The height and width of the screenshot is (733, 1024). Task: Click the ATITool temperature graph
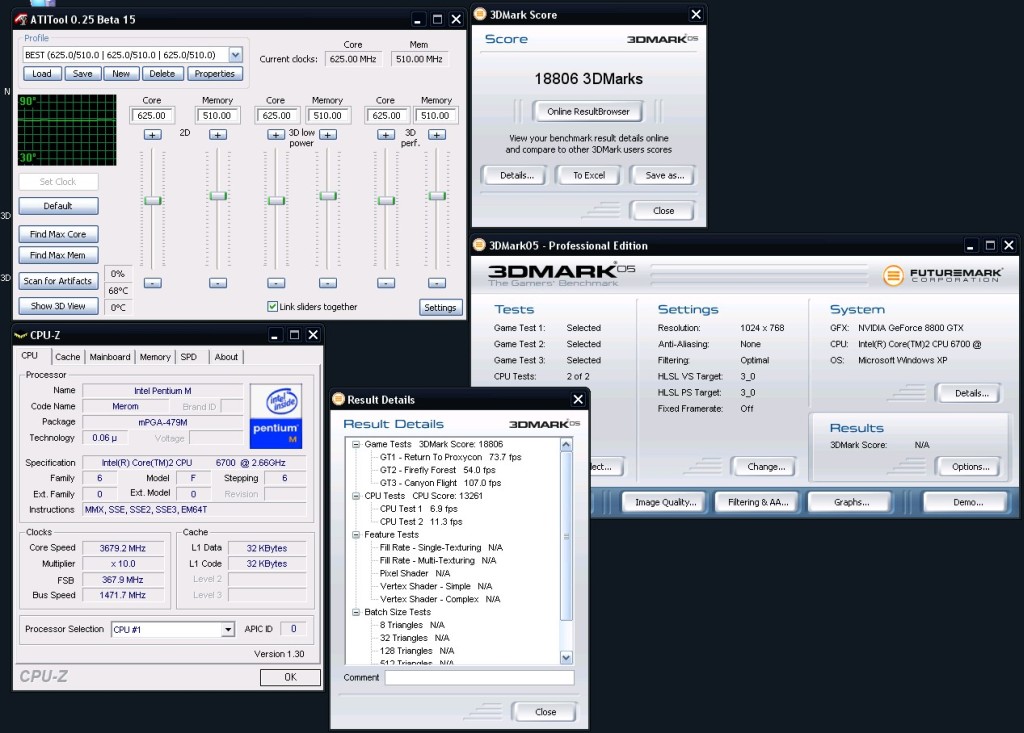coord(67,129)
